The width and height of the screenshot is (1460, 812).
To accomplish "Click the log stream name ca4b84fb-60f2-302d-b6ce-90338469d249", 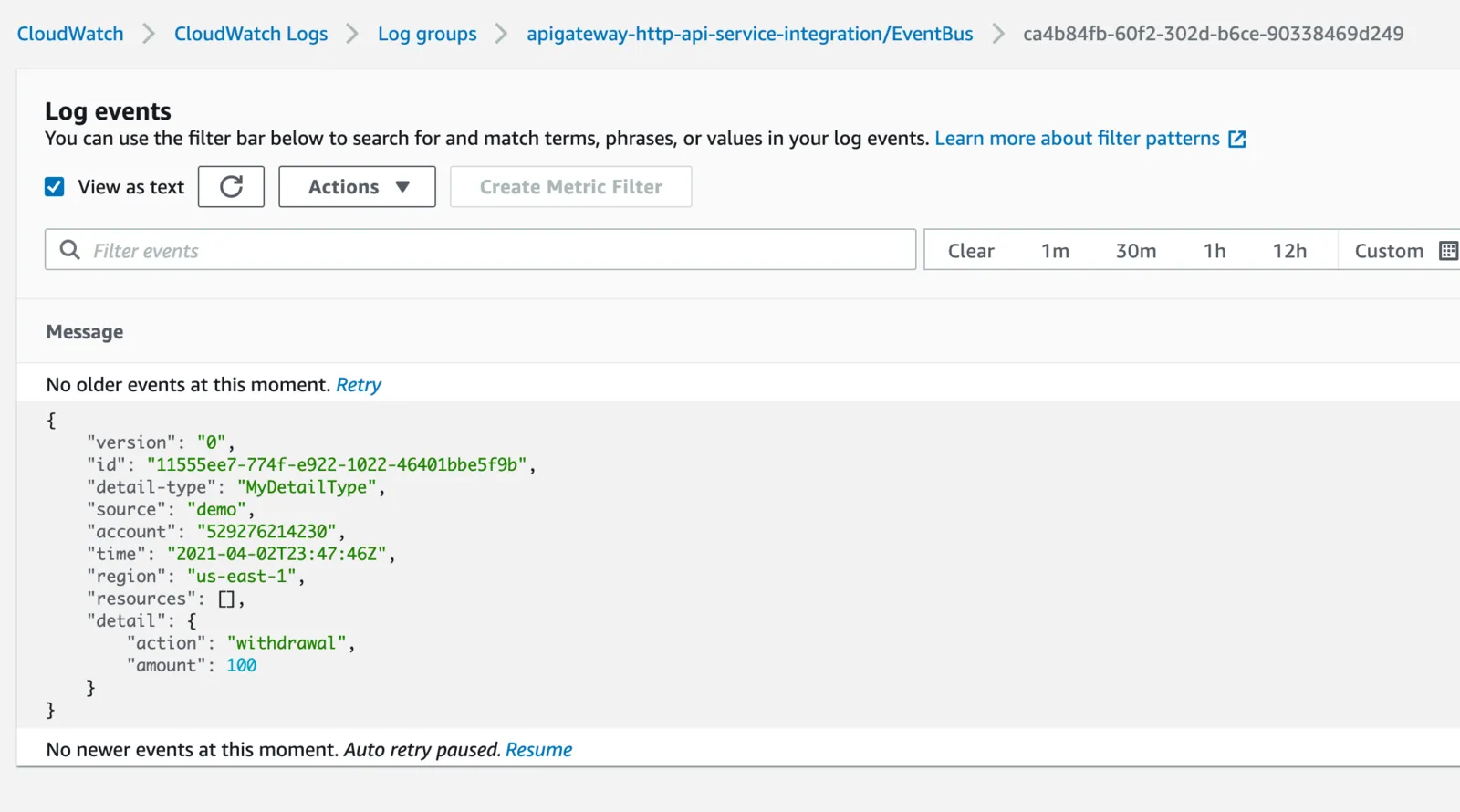I will click(x=1213, y=34).
